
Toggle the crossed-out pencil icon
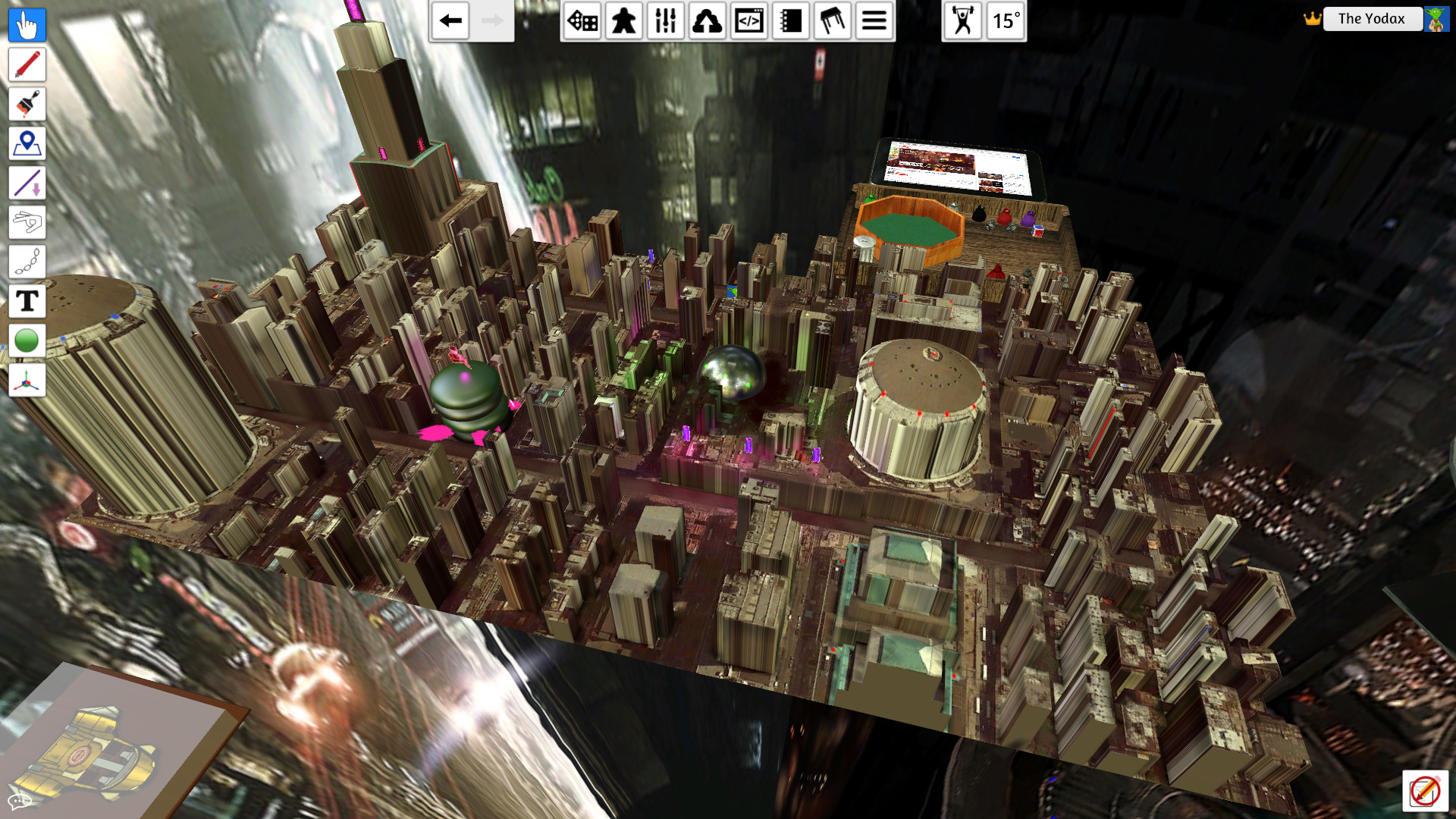(x=1425, y=791)
